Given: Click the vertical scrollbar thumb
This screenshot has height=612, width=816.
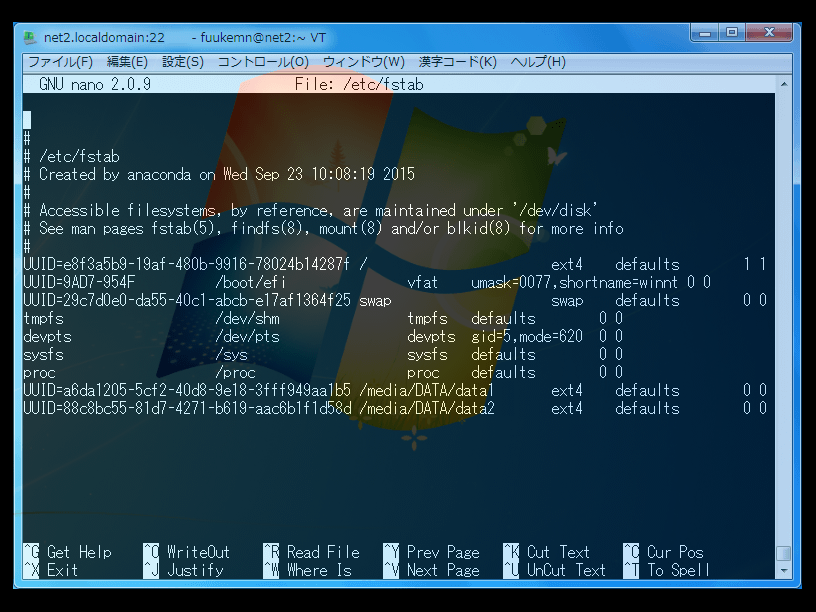Looking at the screenshot, I should (784, 553).
